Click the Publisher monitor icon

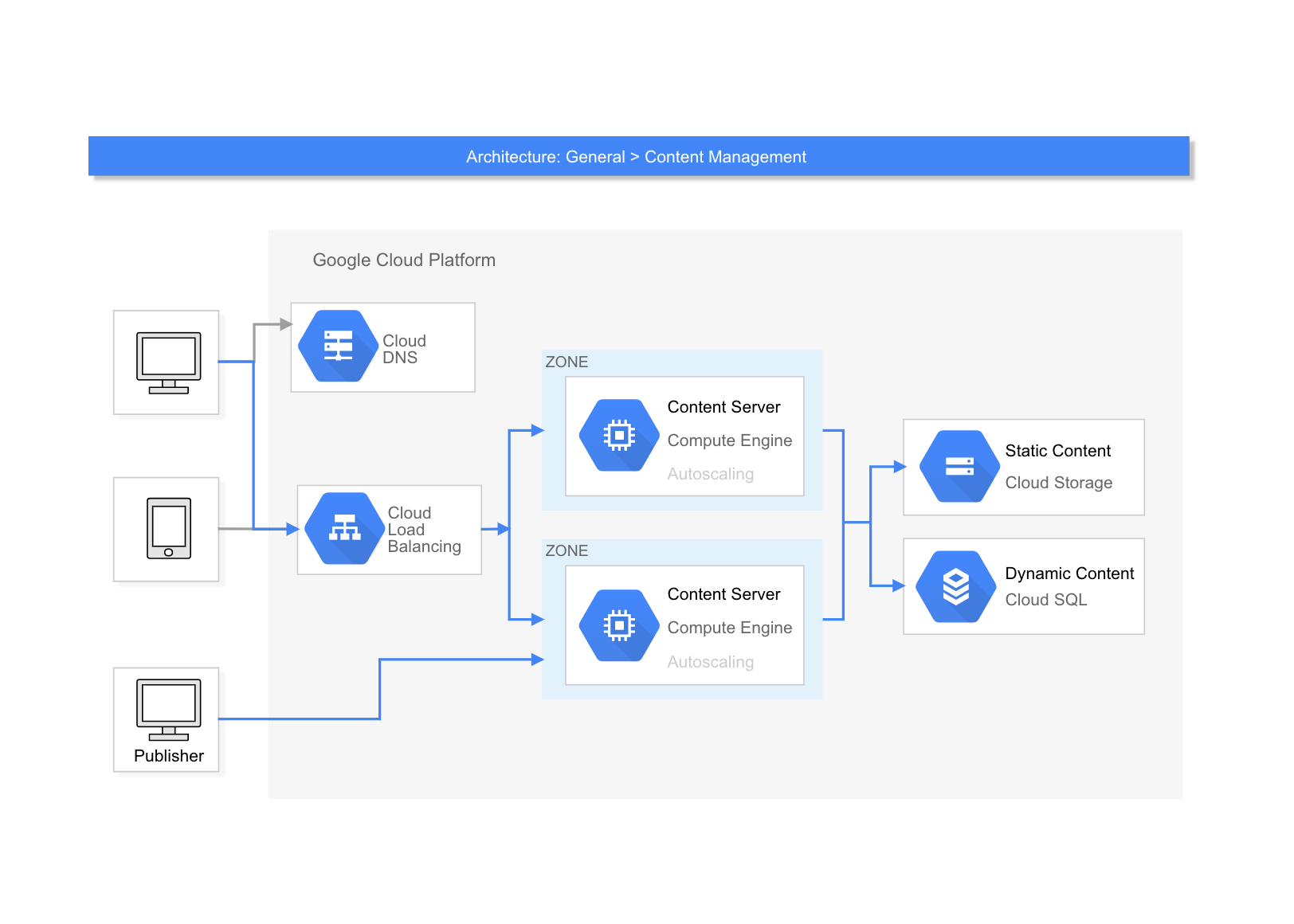coord(168,710)
